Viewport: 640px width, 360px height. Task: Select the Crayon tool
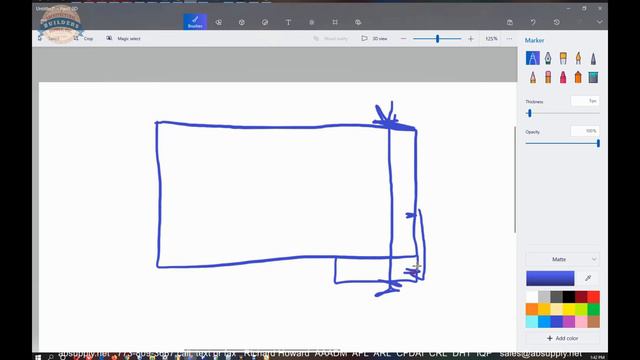click(x=563, y=77)
